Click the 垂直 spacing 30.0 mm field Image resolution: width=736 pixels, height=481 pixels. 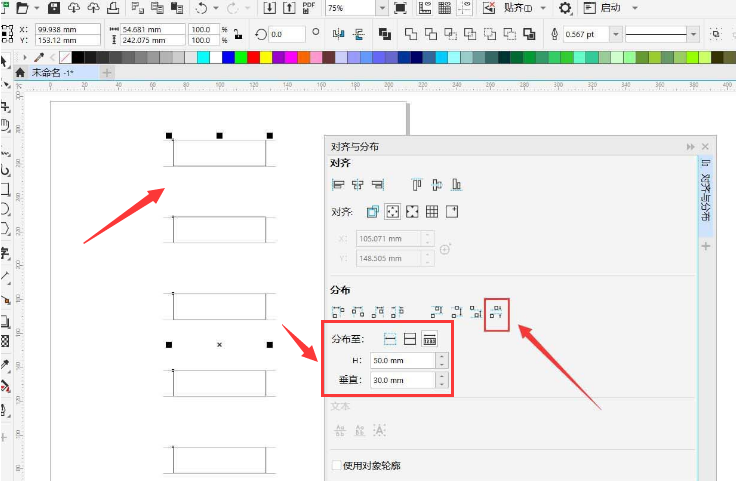401,380
